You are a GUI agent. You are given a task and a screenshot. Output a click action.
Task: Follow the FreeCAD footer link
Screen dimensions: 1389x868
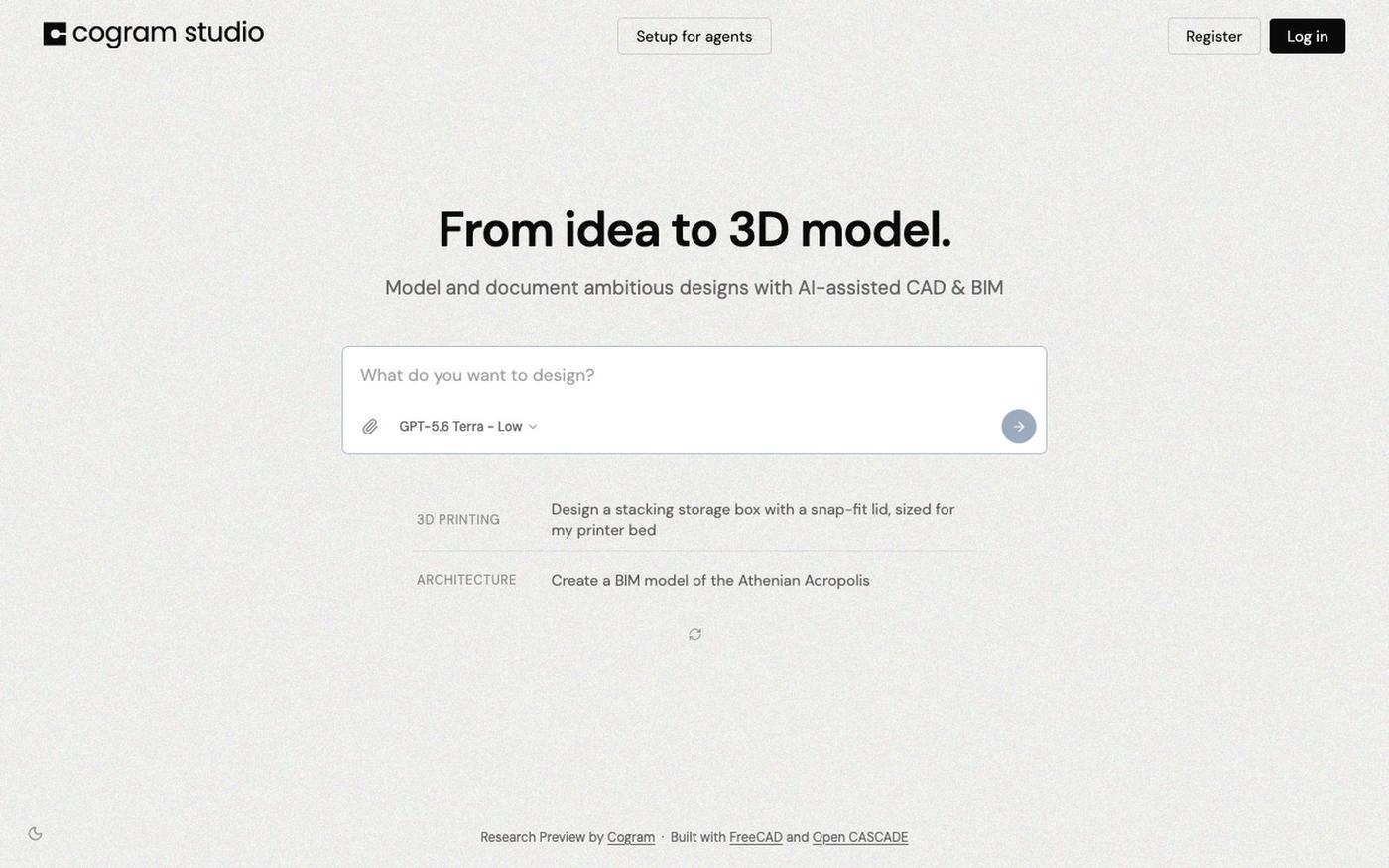coord(756,837)
